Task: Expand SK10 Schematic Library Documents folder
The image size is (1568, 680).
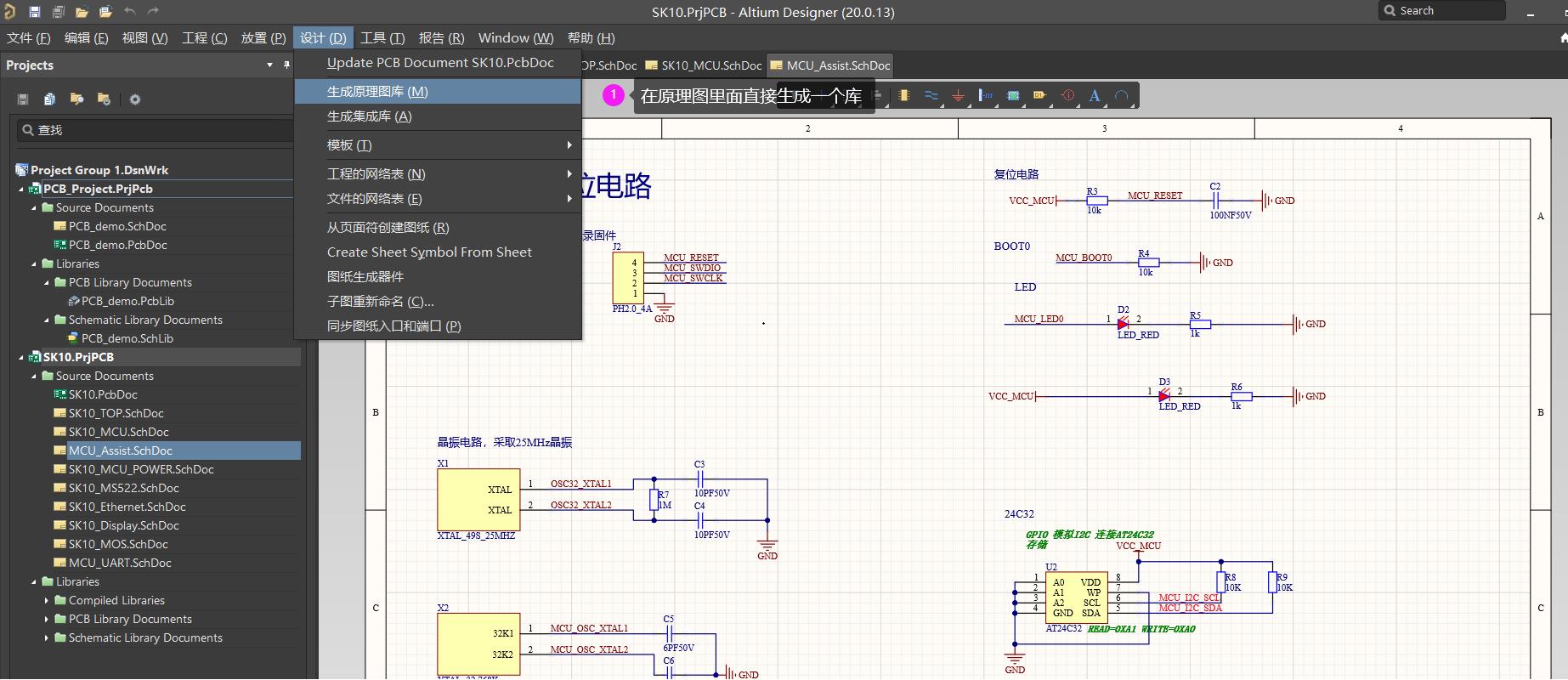Action: click(47, 638)
